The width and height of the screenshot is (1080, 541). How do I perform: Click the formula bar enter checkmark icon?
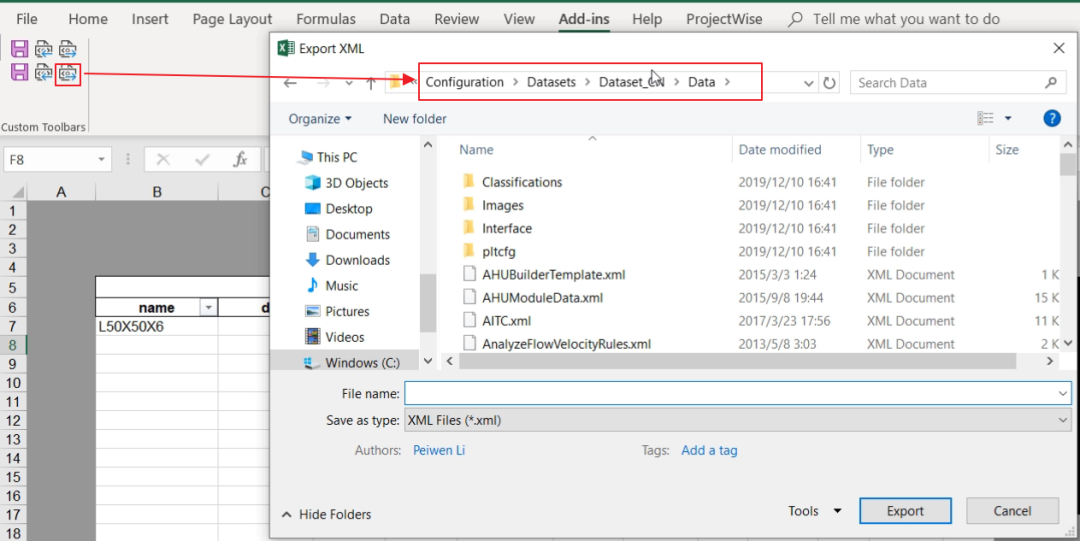click(202, 160)
